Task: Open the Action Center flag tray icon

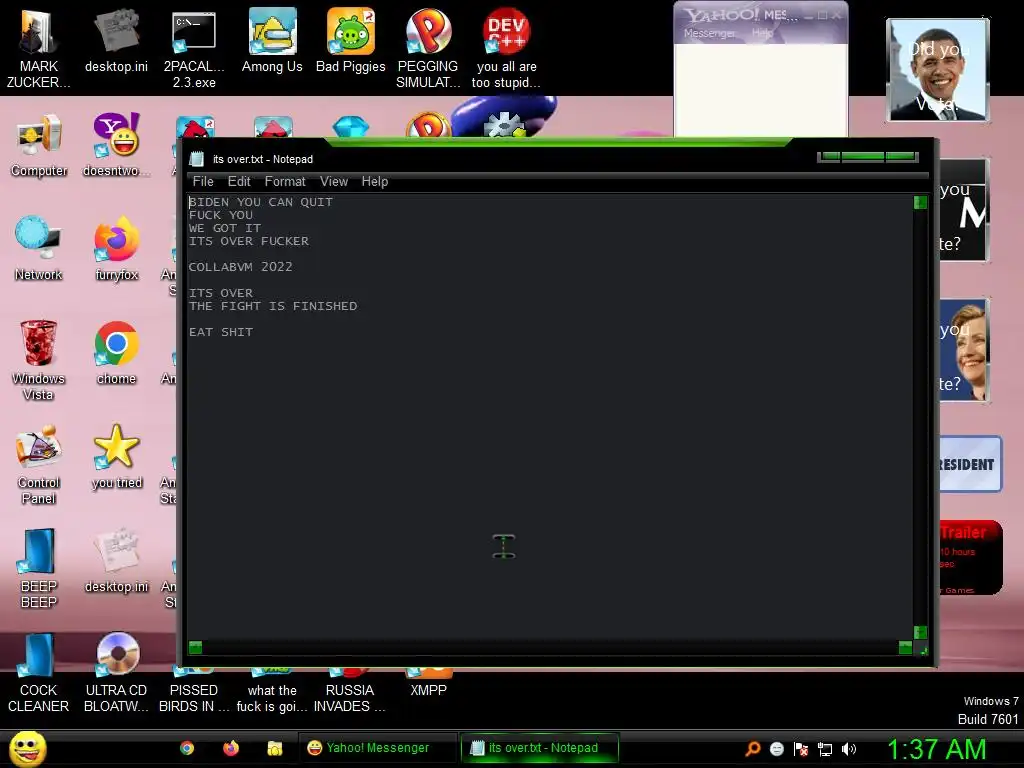Action: click(801, 749)
